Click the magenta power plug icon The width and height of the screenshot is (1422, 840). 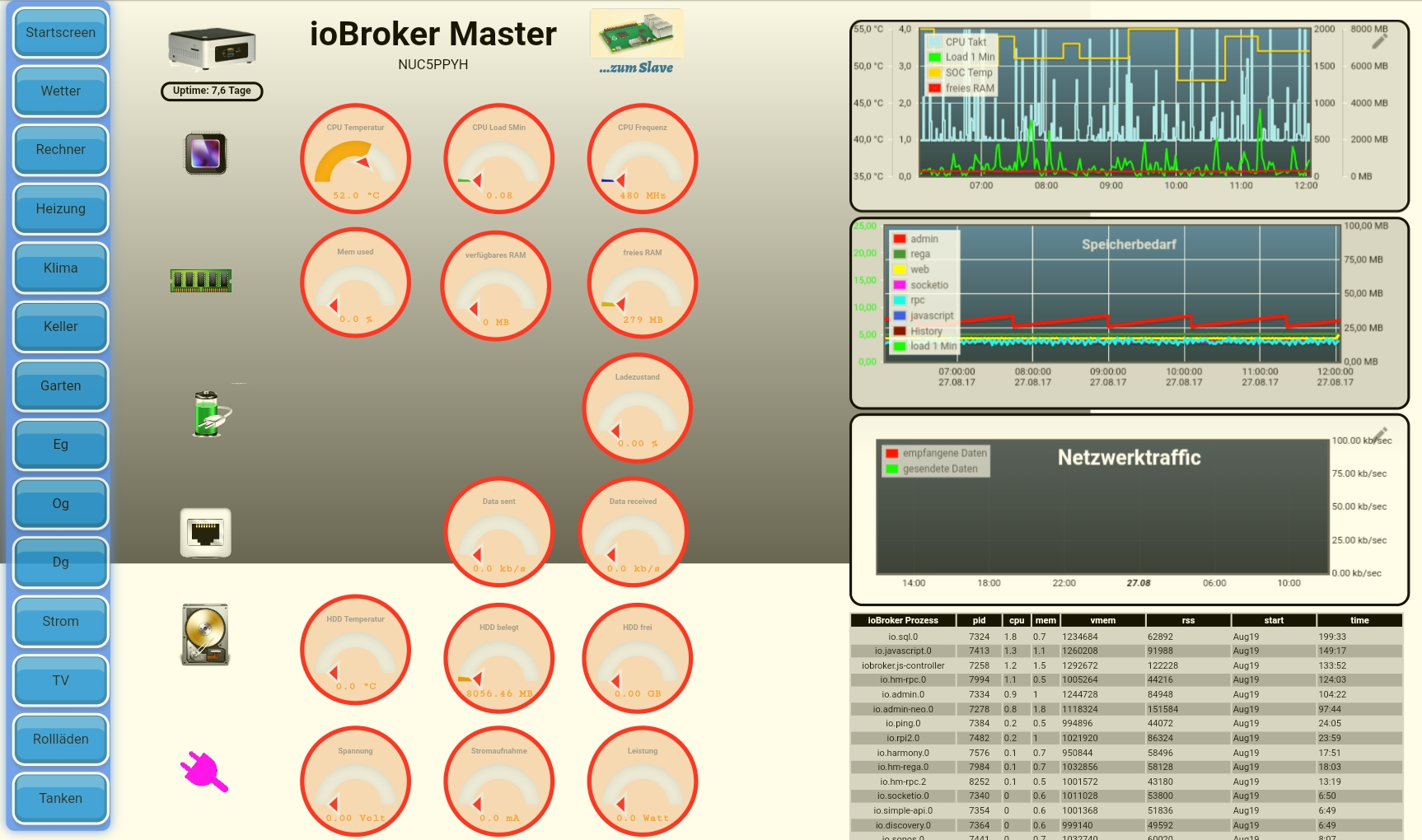[203, 772]
